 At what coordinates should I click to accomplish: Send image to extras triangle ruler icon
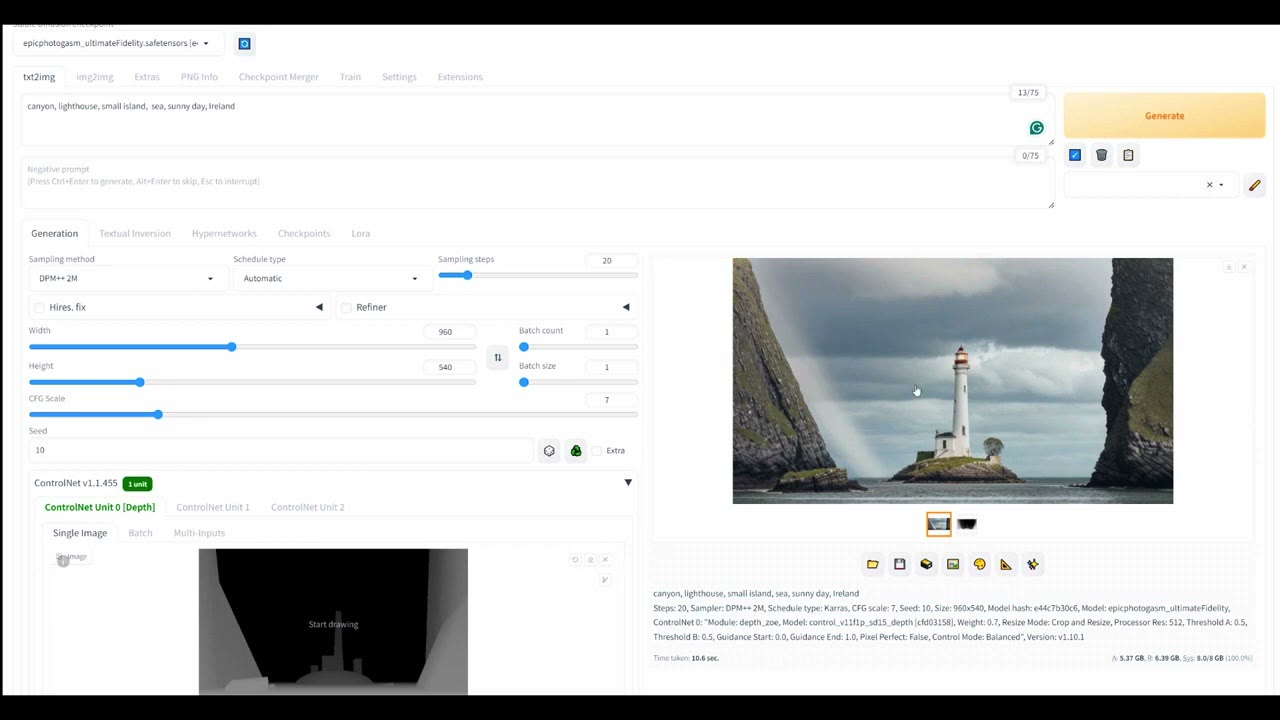click(x=1006, y=564)
